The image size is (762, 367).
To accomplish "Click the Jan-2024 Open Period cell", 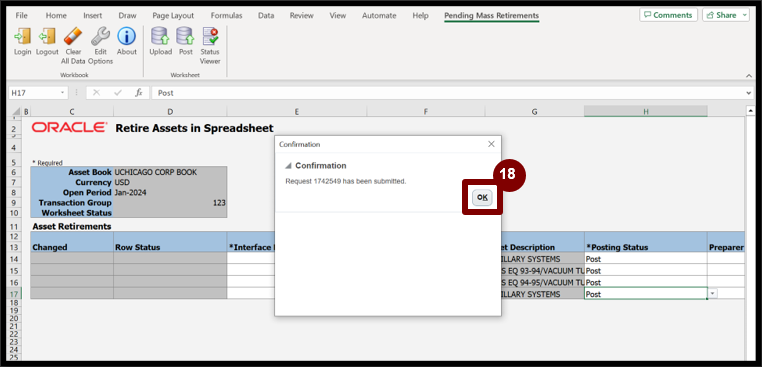I will [x=170, y=192].
